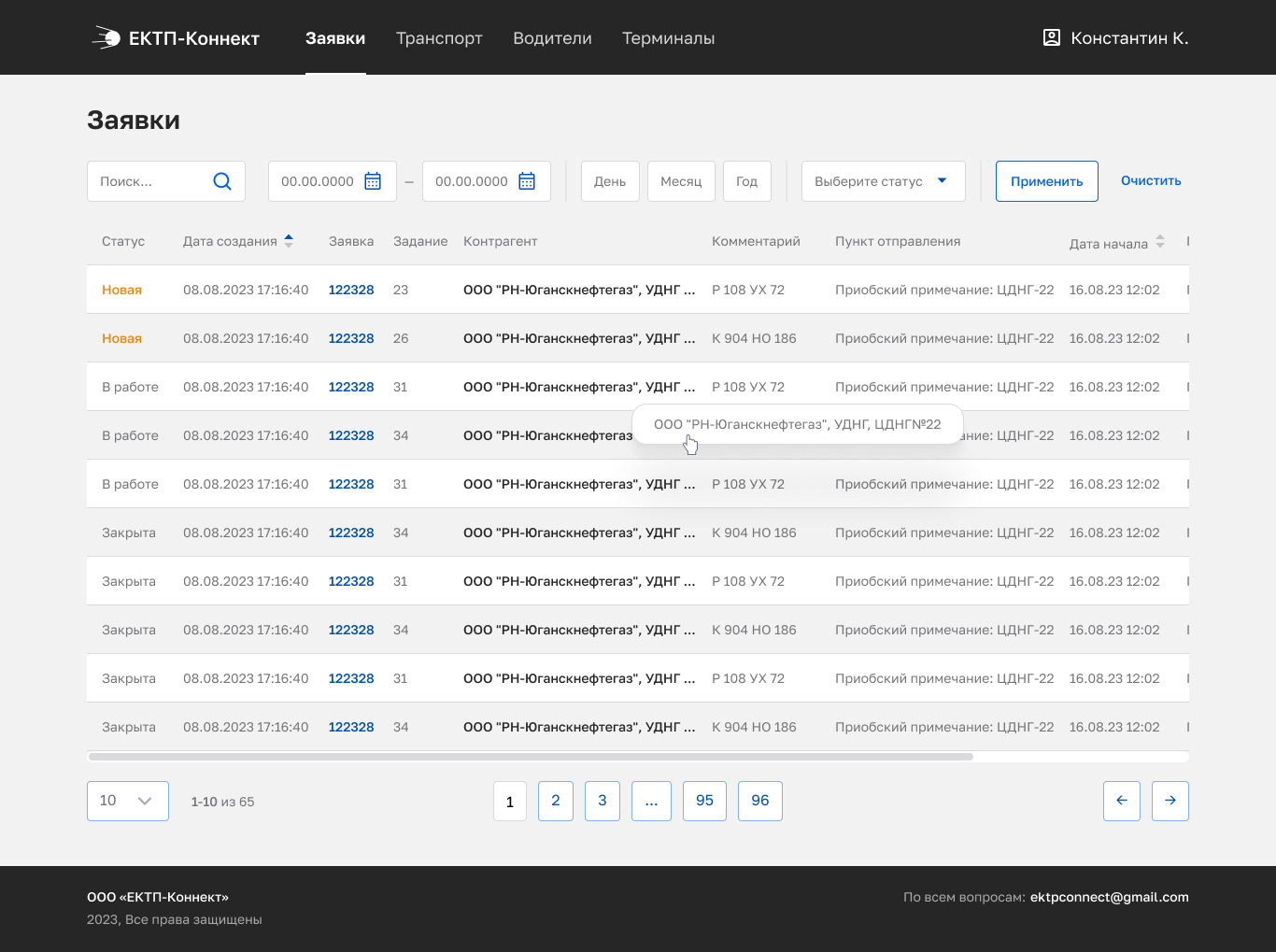Select the День period filter
Screen dimensions: 1276x952
pyautogui.click(x=610, y=181)
